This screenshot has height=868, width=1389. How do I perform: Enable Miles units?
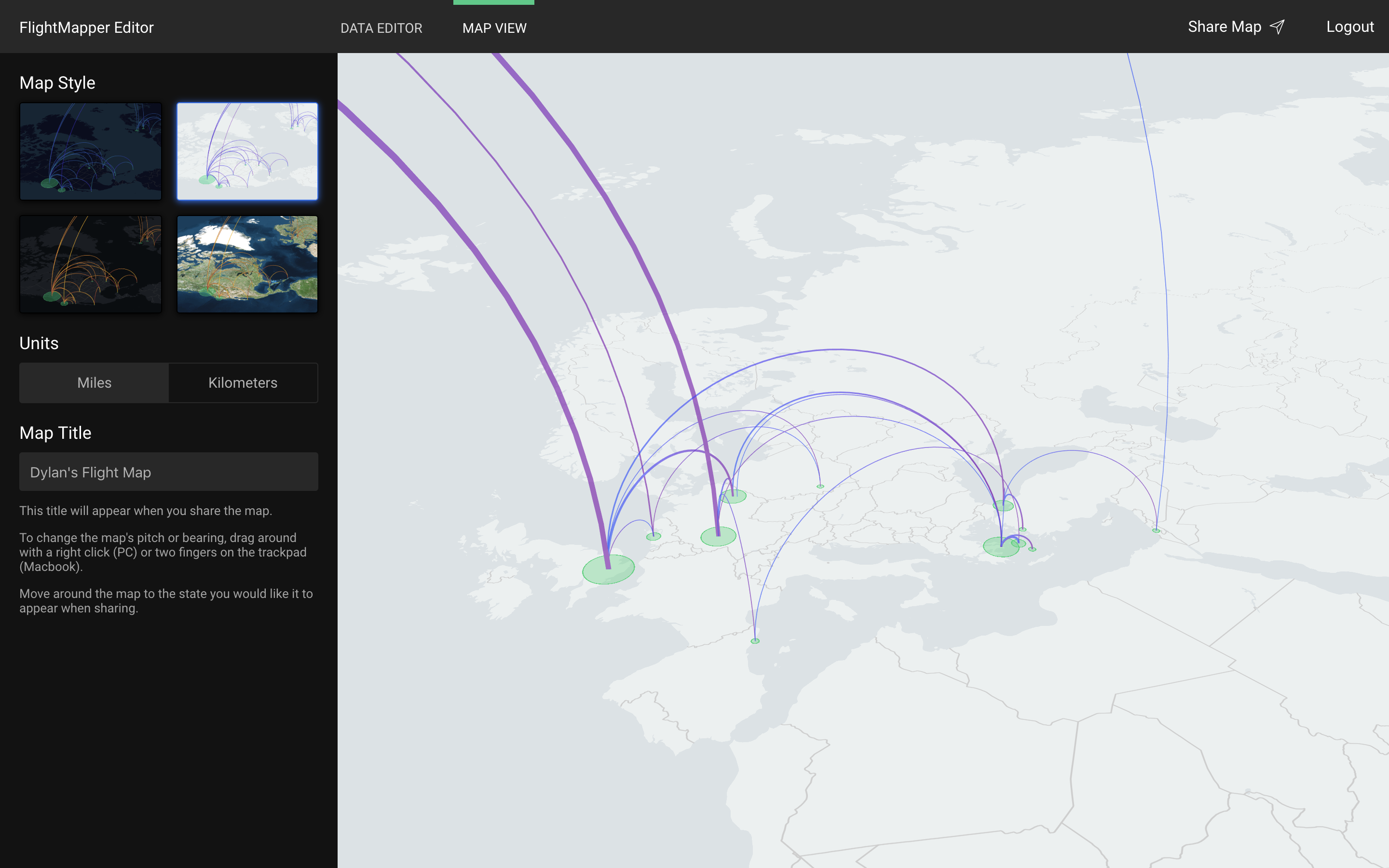[x=94, y=382]
